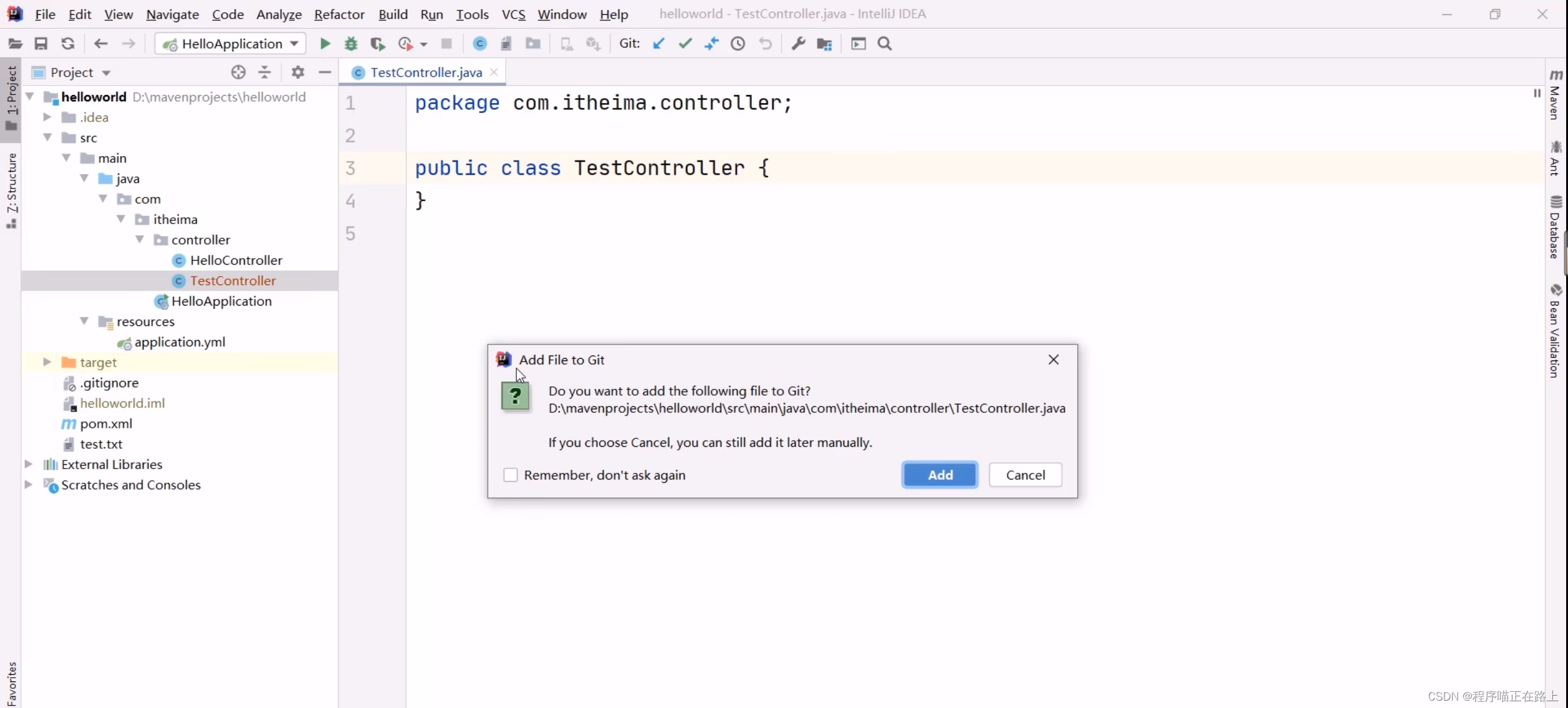
Task: Click the Debug bug icon
Action: (351, 44)
